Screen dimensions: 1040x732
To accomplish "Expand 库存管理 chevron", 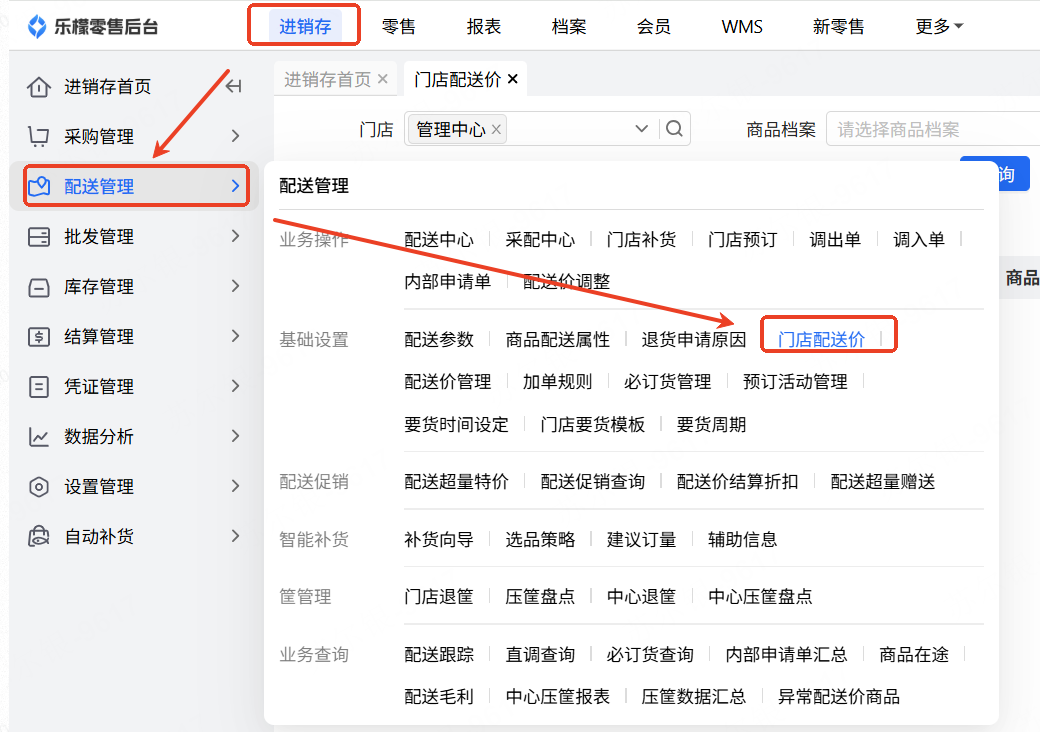I will pyautogui.click(x=235, y=286).
